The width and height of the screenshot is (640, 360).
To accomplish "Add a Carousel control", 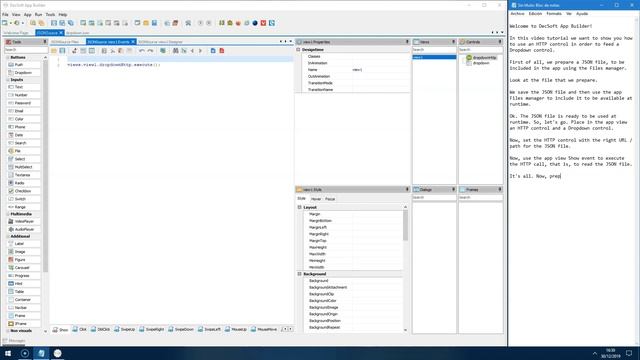I will click(24, 268).
